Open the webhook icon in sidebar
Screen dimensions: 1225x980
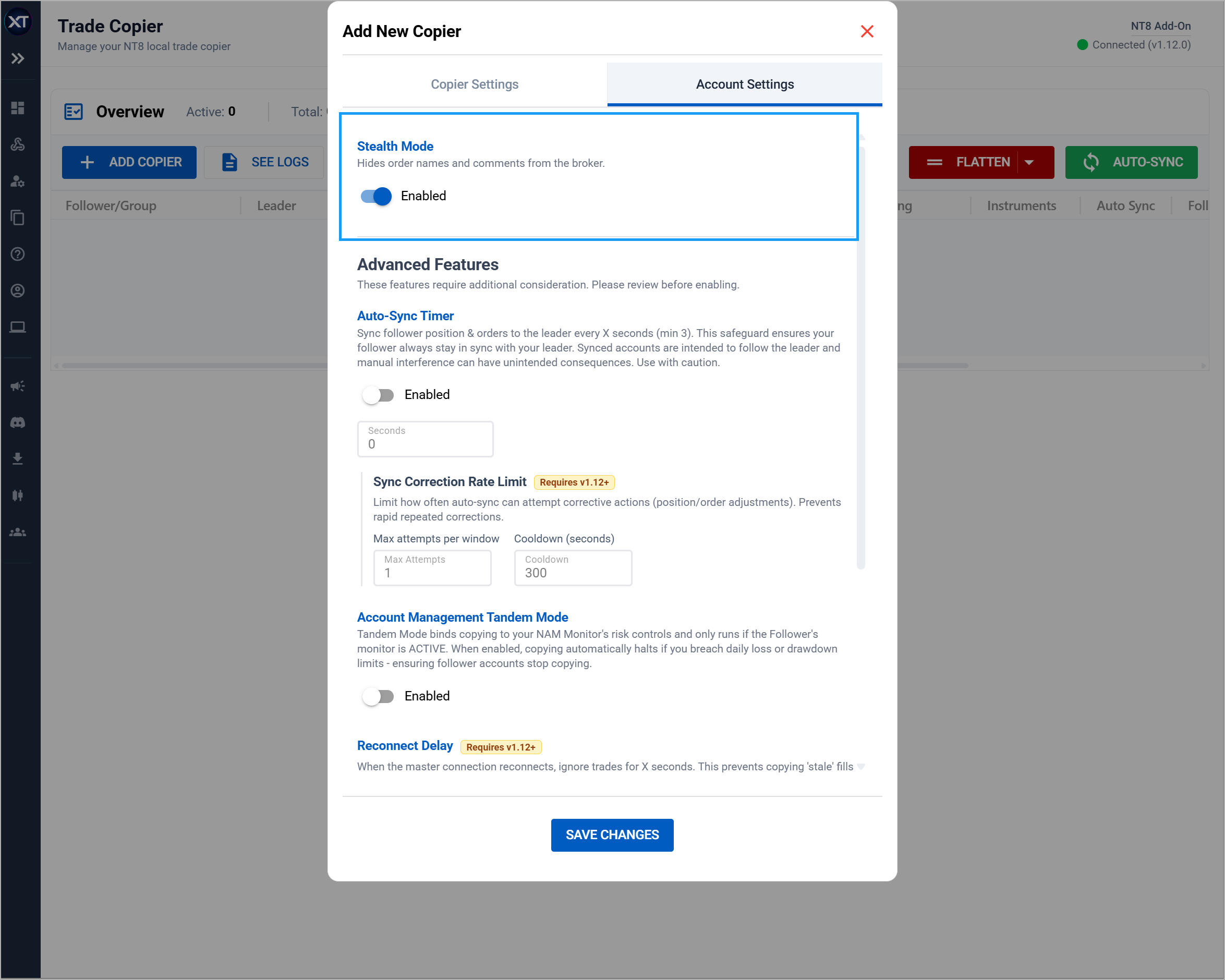point(18,144)
